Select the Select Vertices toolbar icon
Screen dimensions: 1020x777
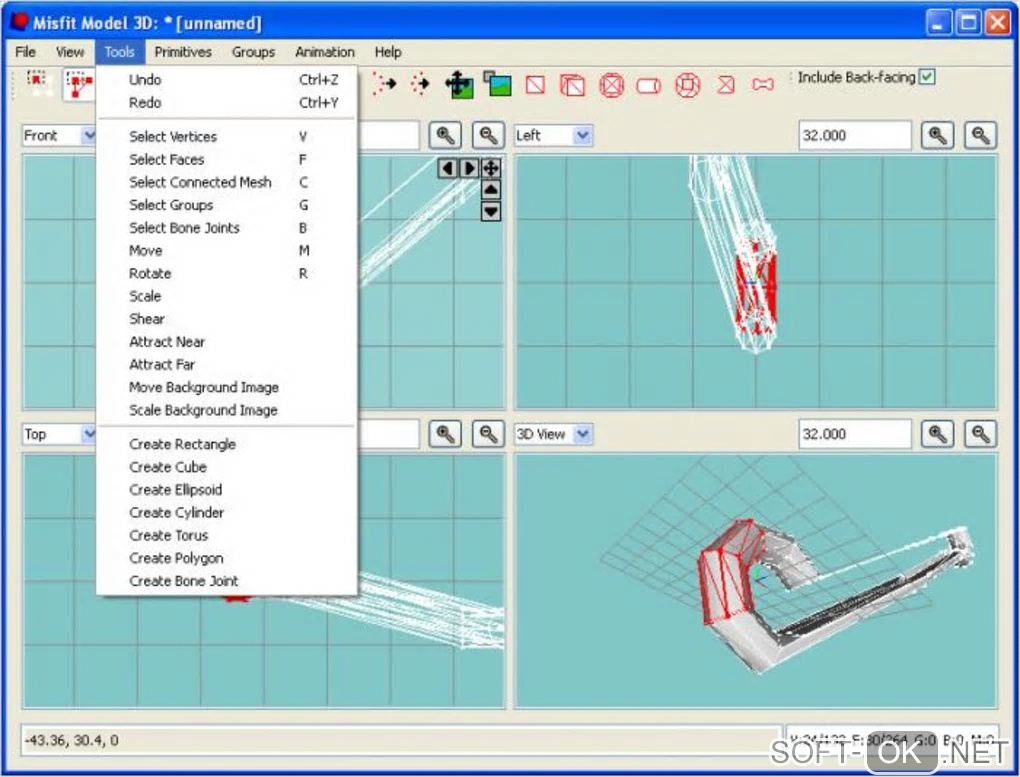tap(38, 85)
